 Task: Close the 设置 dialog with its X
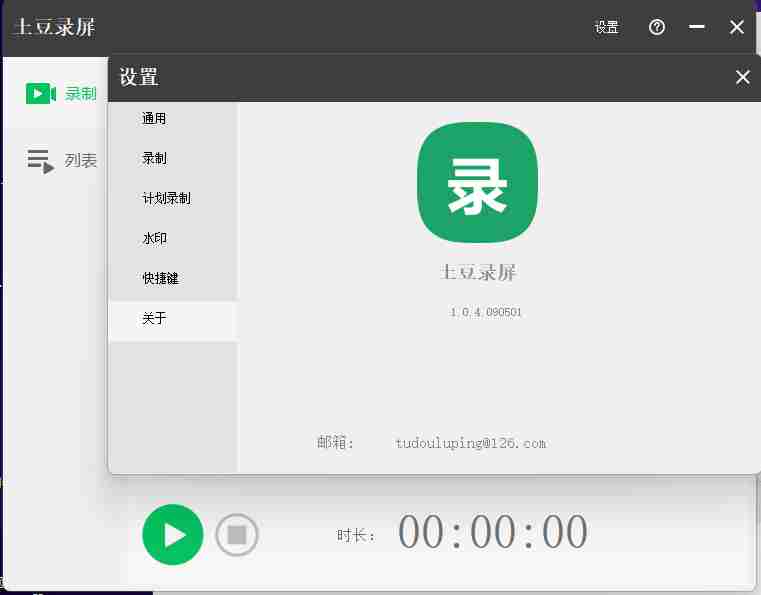click(x=742, y=77)
